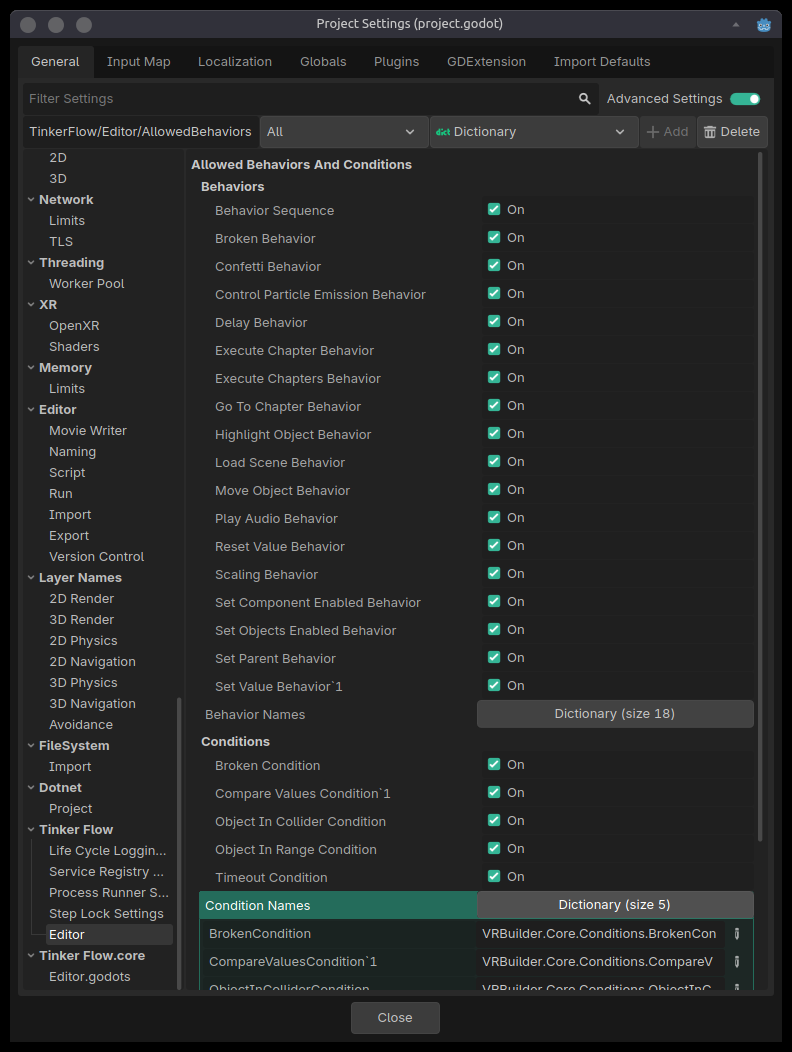
Task: Toggle Play Audio Behavior checkbox
Action: tap(494, 517)
